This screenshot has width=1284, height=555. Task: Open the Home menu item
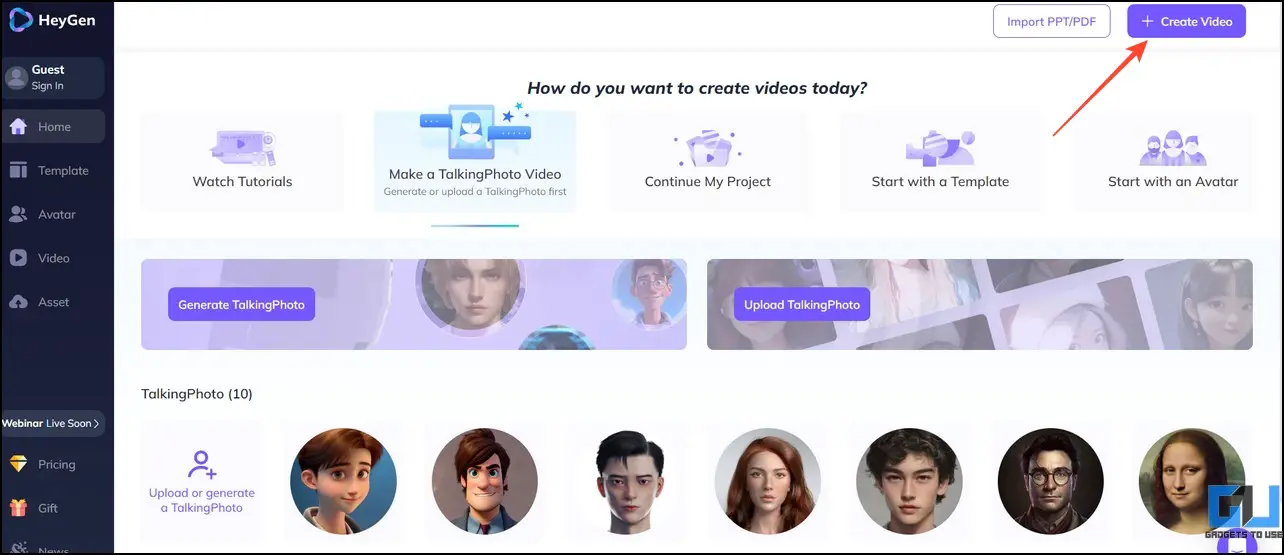pos(53,127)
